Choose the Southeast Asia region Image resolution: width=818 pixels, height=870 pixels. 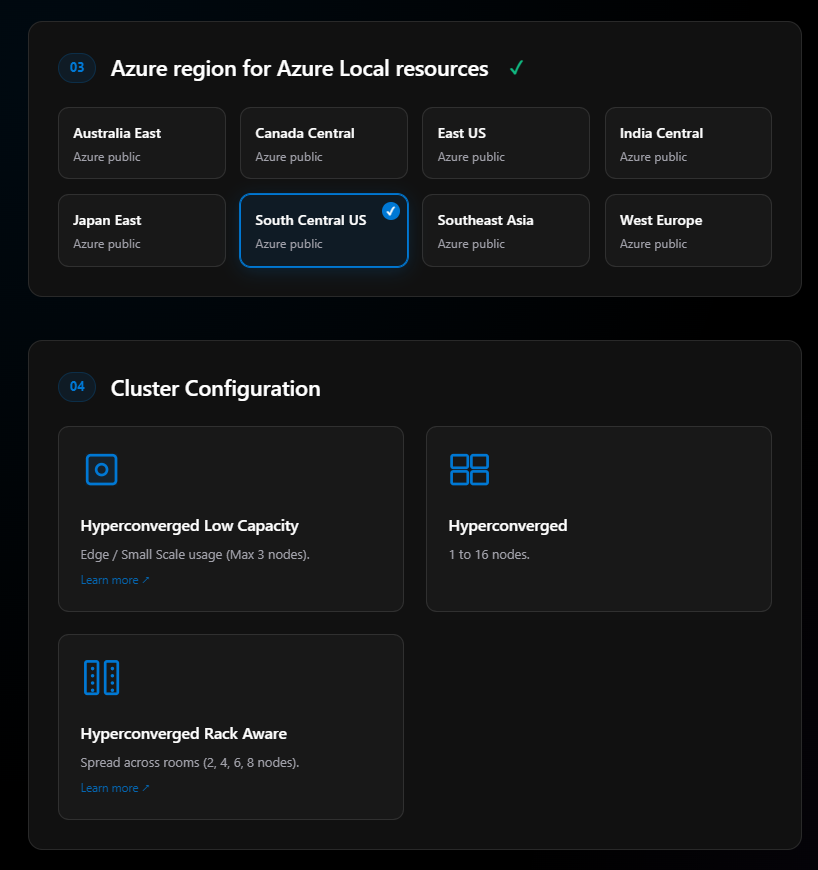coord(505,230)
